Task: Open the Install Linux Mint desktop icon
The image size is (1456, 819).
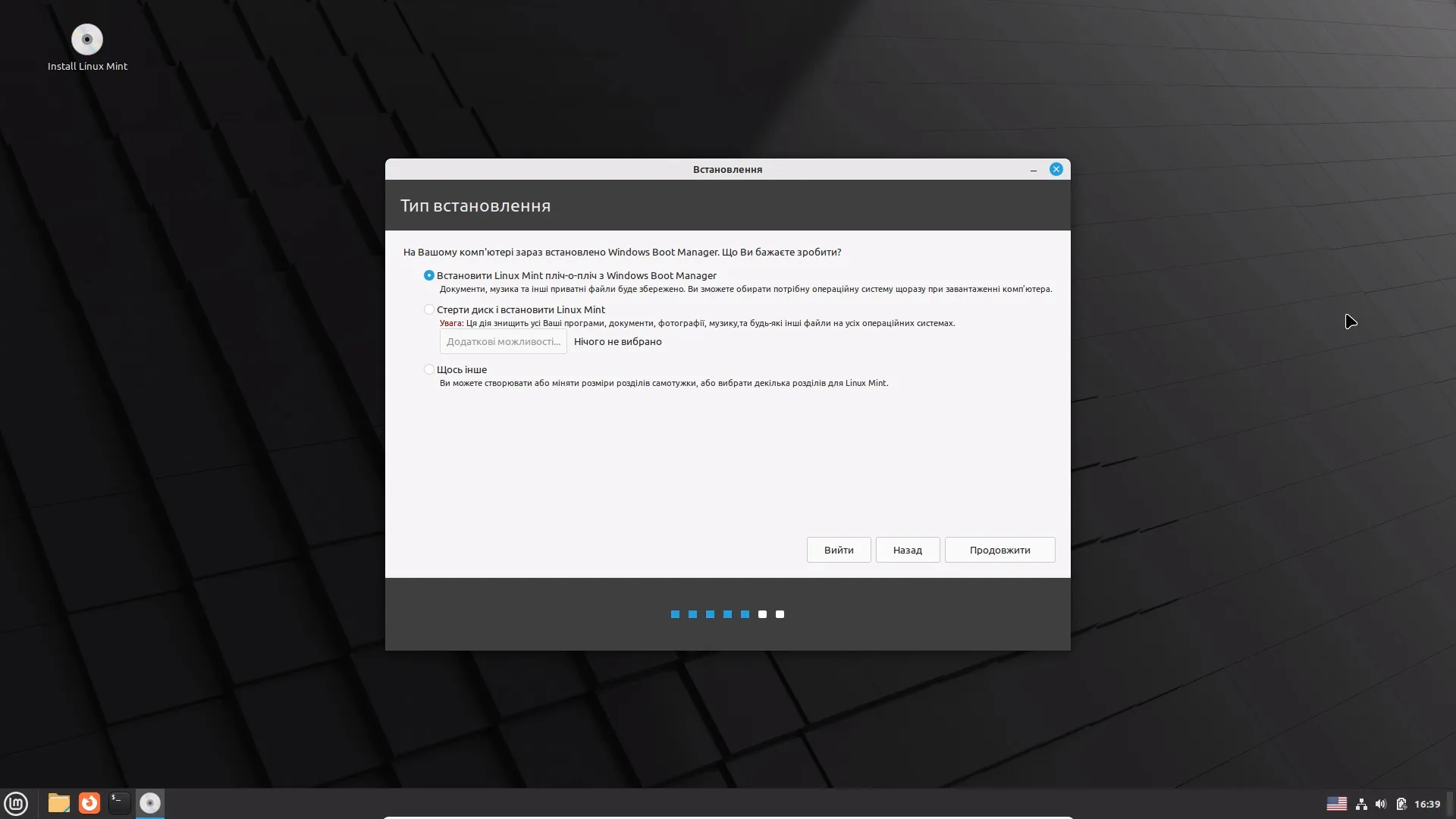Action: pos(87,47)
